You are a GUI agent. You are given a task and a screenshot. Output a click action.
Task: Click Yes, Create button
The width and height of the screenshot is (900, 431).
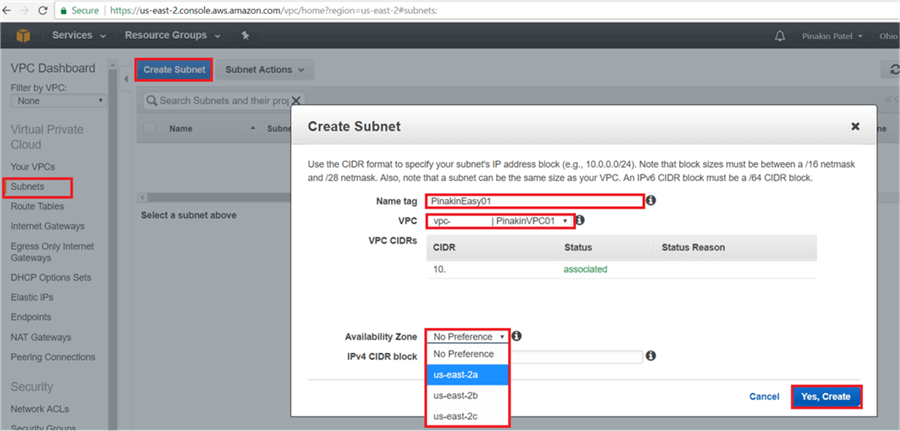[827, 397]
